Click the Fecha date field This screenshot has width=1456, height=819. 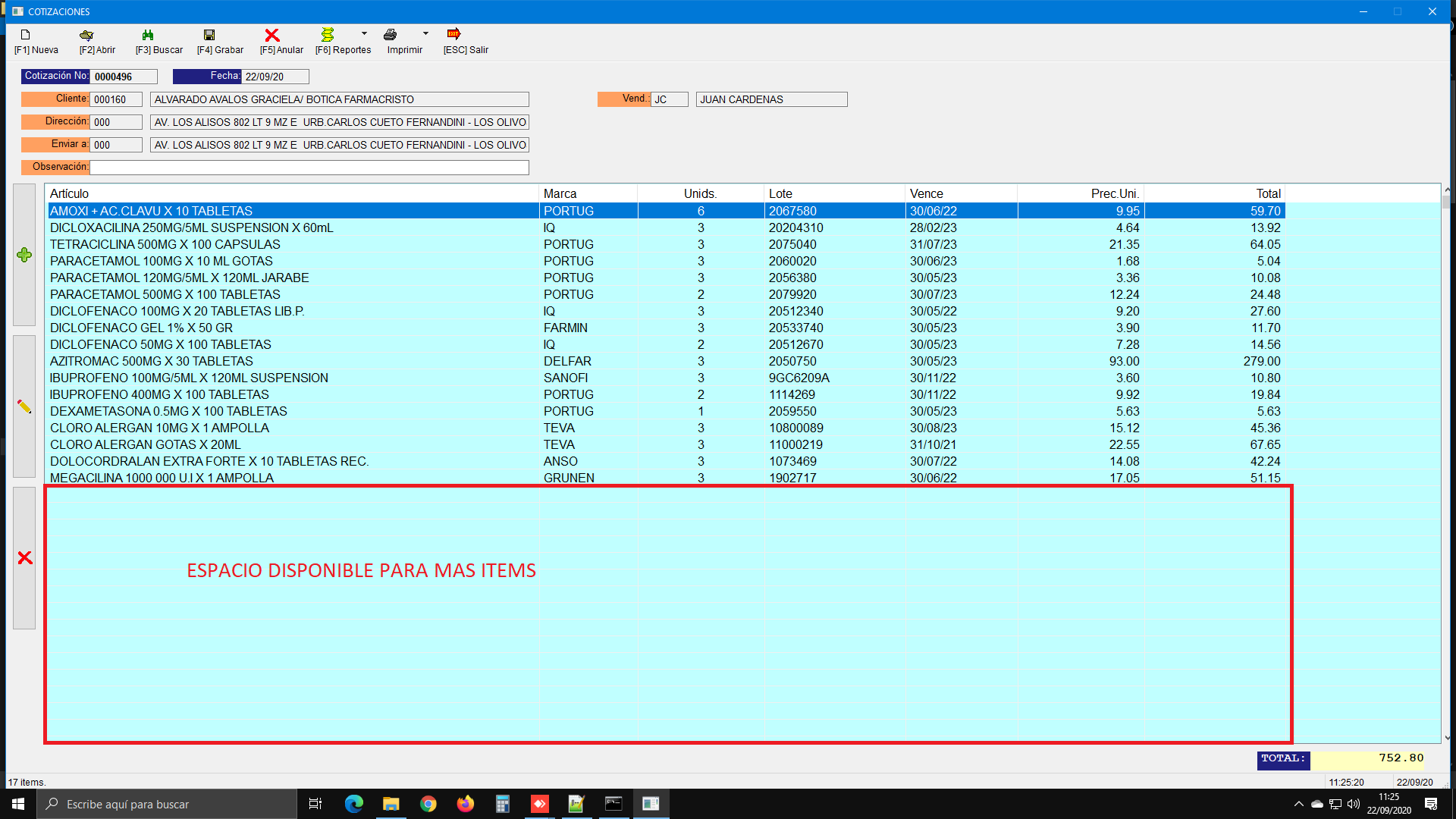[275, 77]
